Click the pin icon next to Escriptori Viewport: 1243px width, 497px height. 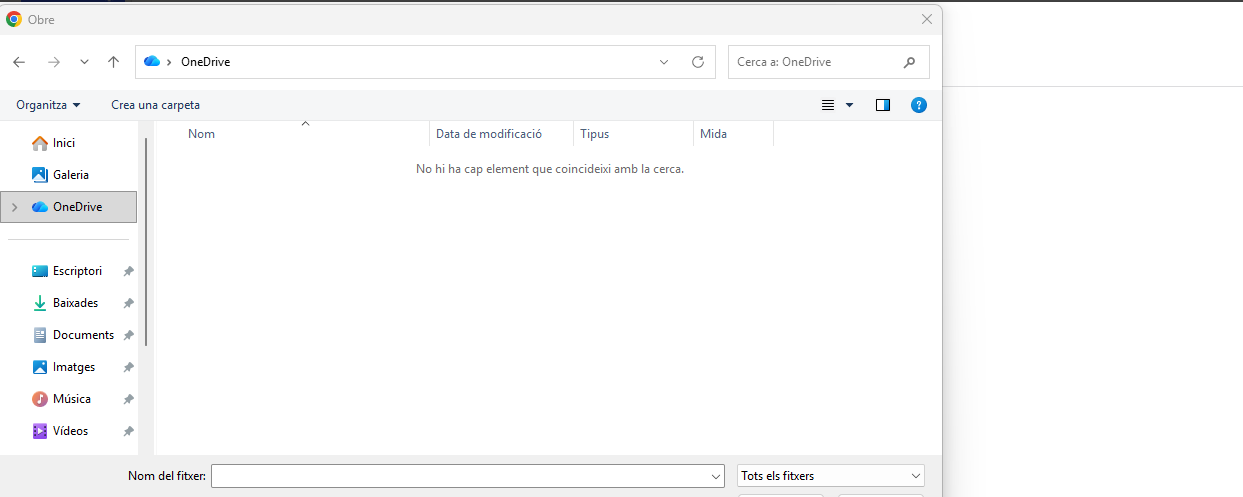tap(128, 272)
